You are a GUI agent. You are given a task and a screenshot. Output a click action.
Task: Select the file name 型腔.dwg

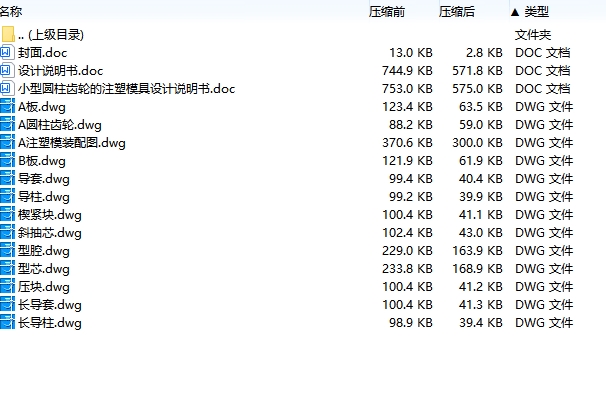click(44, 251)
